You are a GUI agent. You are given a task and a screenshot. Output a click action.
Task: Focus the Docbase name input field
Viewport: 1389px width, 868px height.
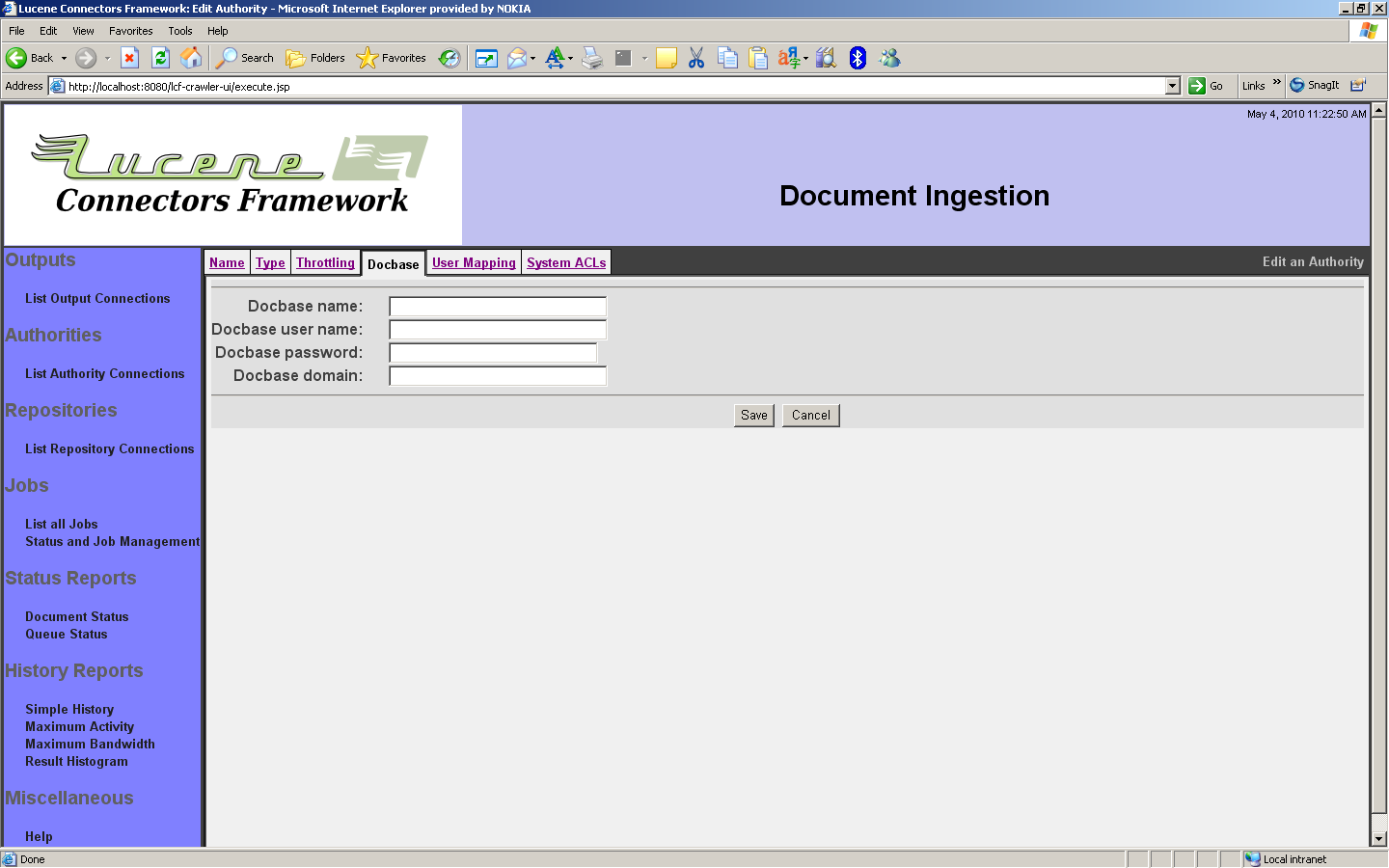click(x=497, y=307)
